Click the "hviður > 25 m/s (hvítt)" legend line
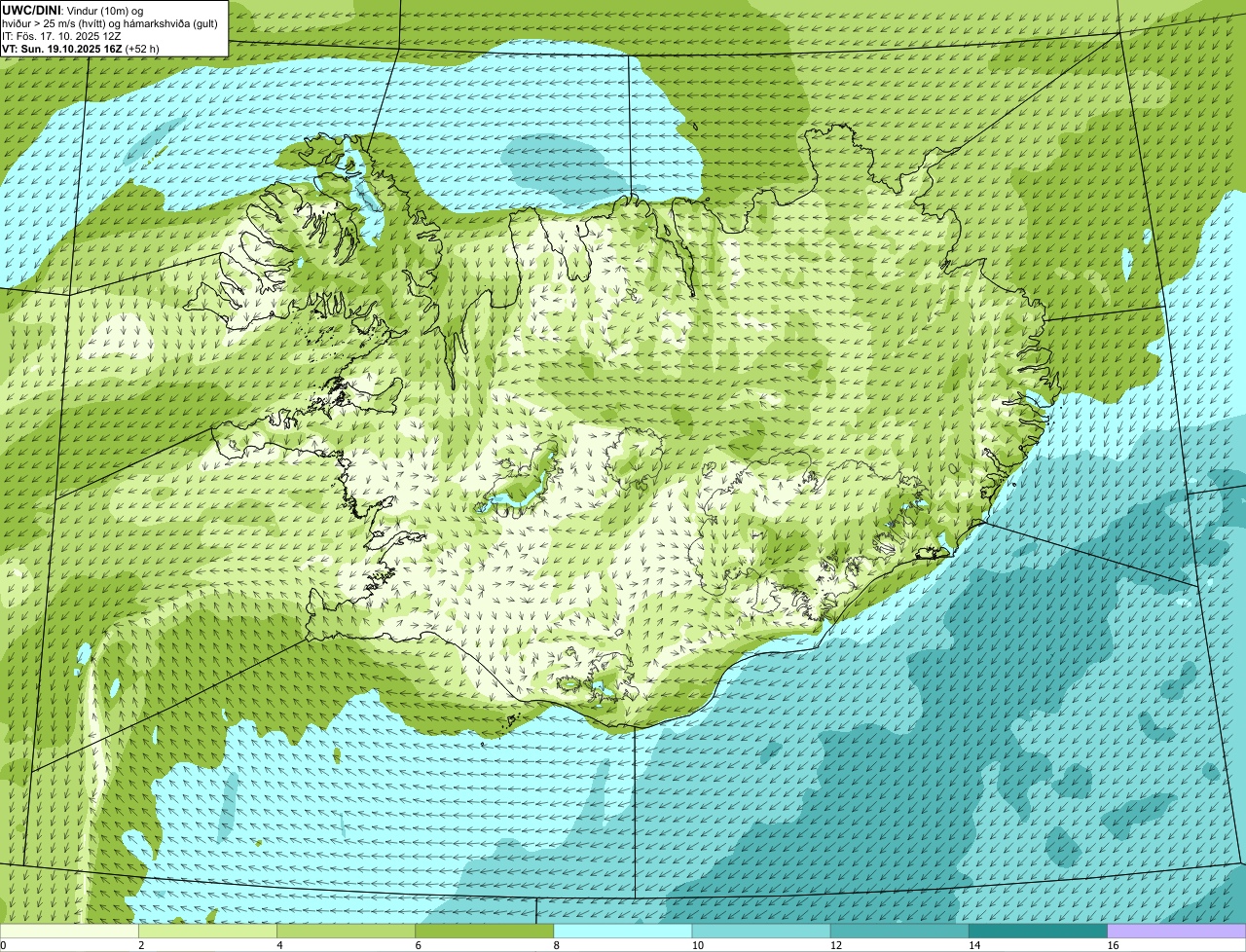1246x952 pixels. point(110,22)
